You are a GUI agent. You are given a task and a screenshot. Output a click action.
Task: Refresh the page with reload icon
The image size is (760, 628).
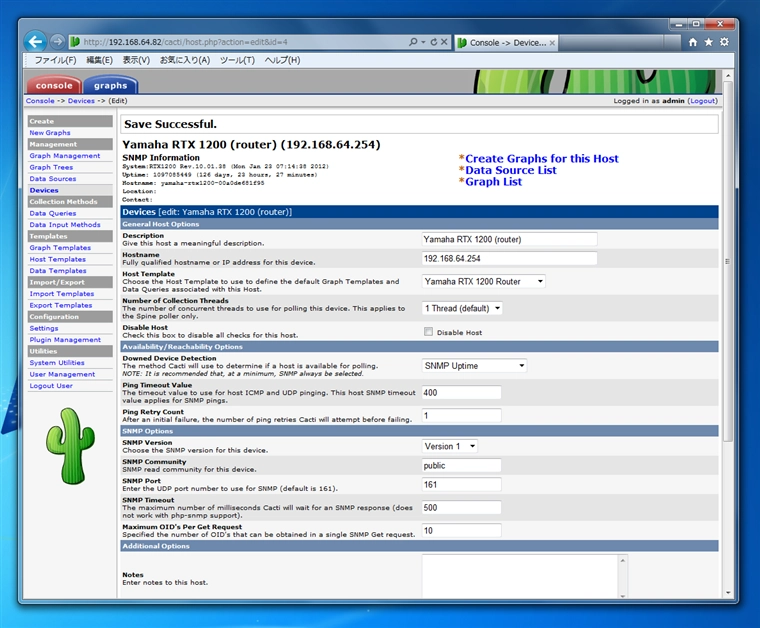434,42
